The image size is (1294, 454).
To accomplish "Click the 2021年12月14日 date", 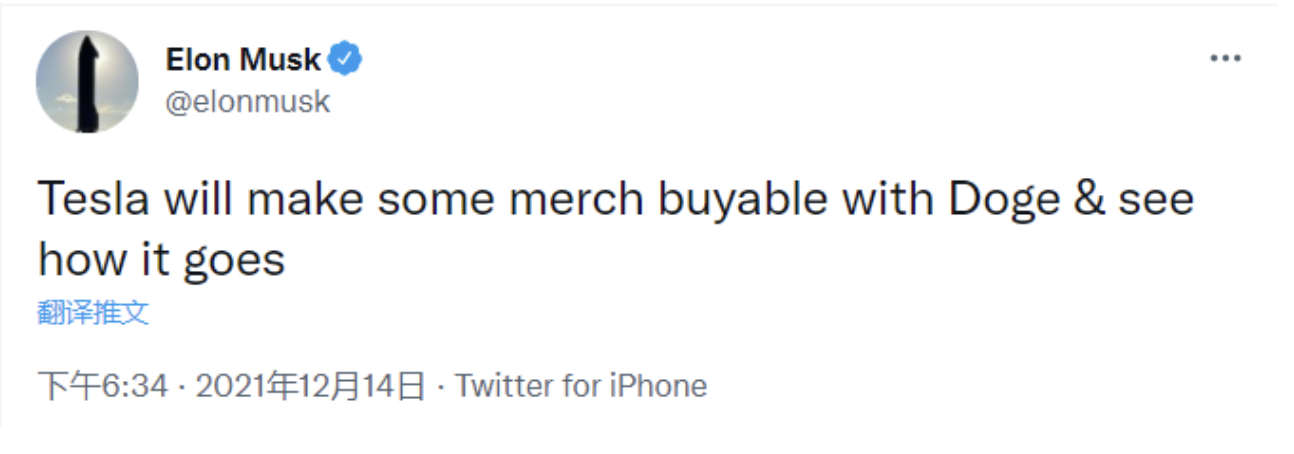I will [311, 386].
